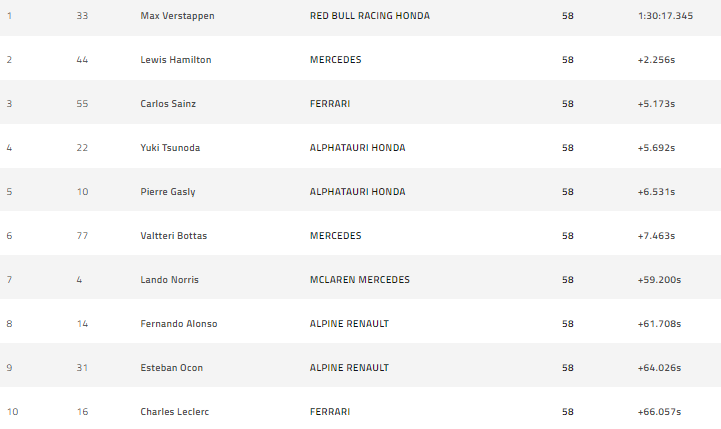Click driver name Max Verstappen
This screenshot has width=721, height=429.
(178, 16)
